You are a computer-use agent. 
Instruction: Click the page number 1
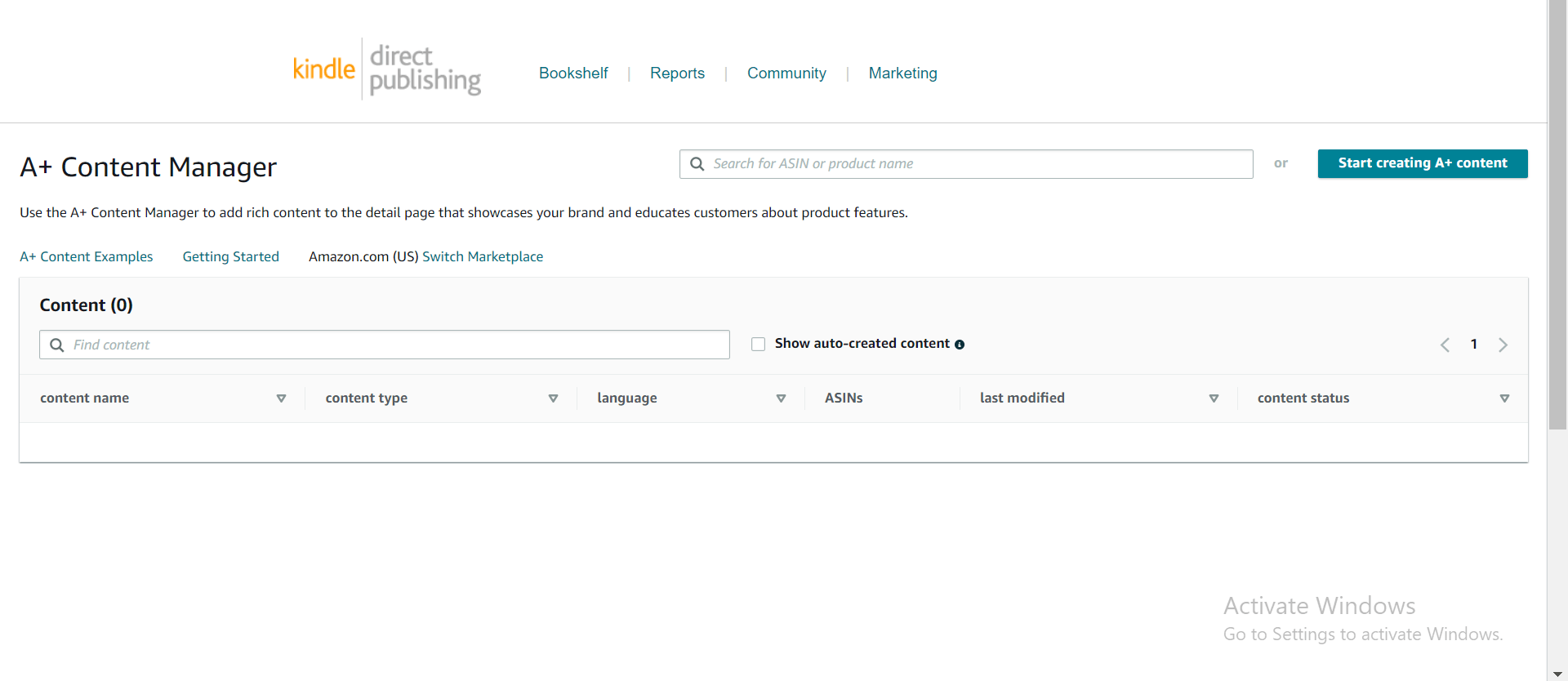(1474, 345)
